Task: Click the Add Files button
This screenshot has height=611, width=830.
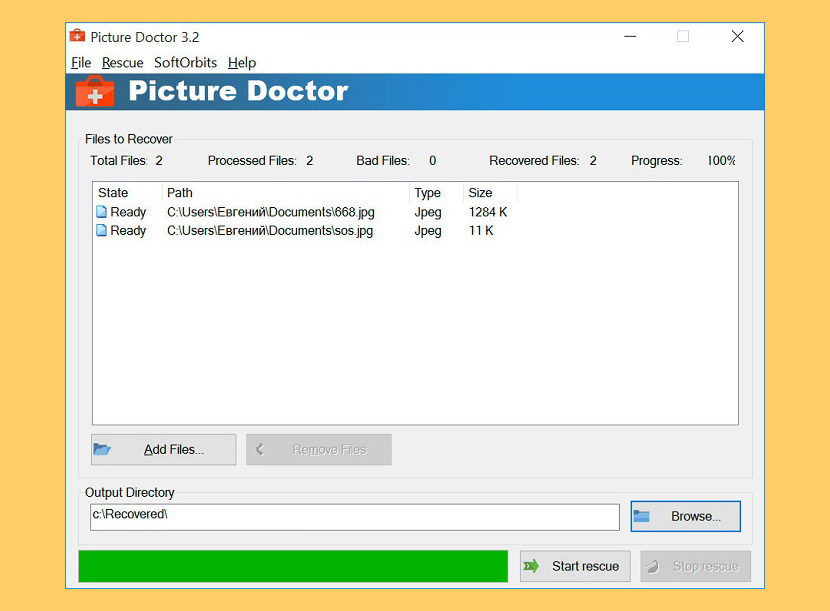Action: tap(163, 449)
